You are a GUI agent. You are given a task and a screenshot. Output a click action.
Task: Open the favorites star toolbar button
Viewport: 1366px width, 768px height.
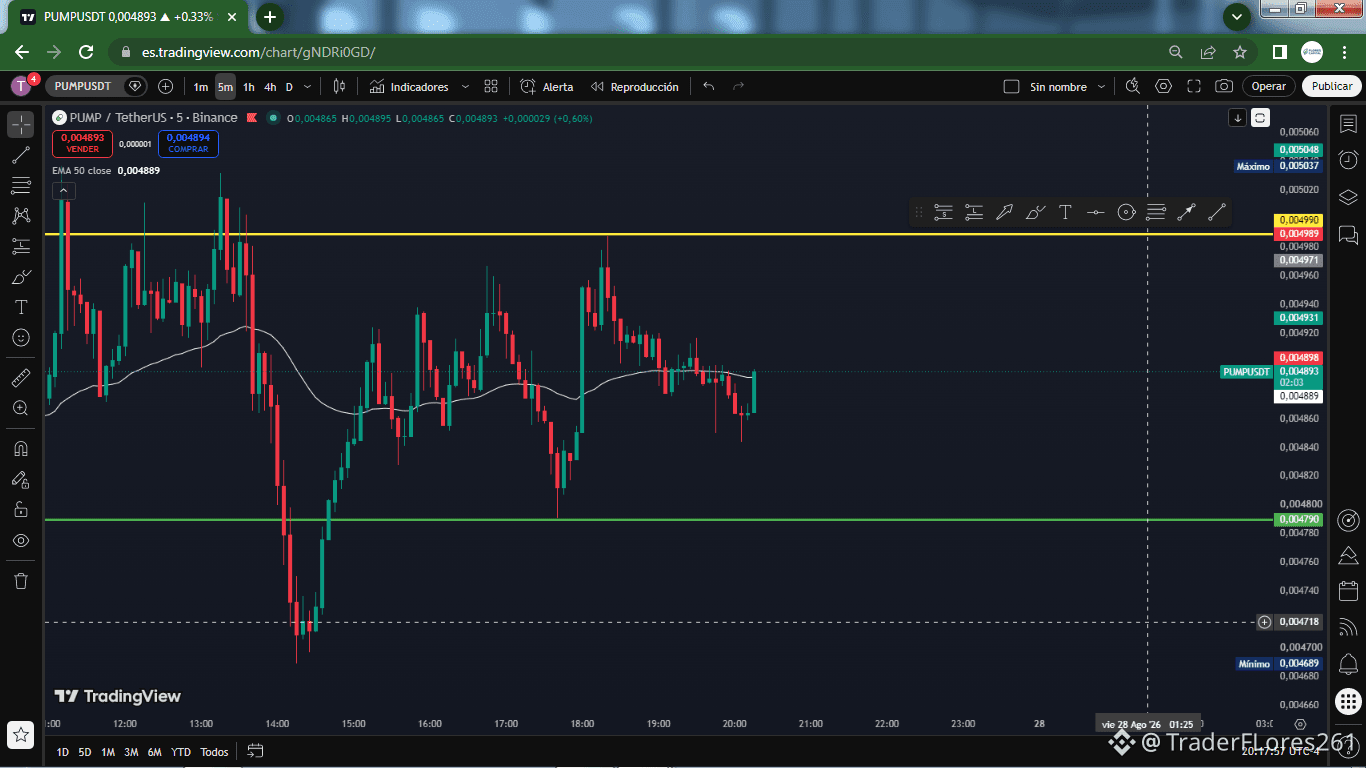(21, 735)
